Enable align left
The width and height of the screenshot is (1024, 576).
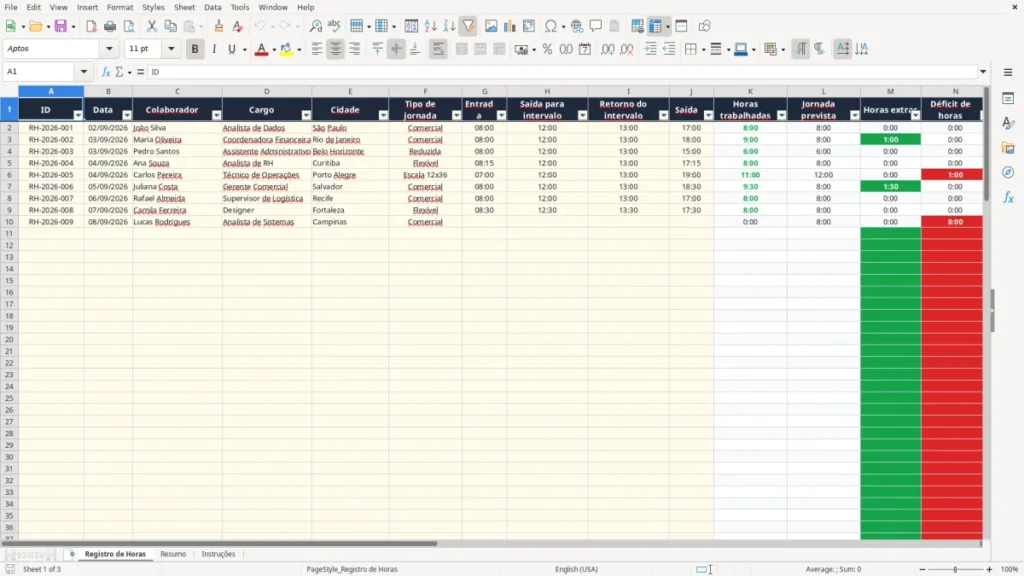point(317,49)
